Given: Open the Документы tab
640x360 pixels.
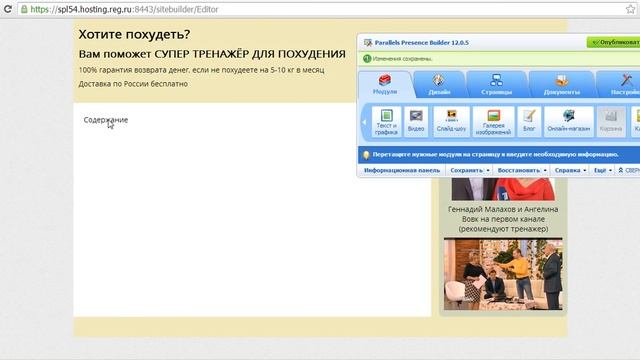Looking at the screenshot, I should point(562,85).
